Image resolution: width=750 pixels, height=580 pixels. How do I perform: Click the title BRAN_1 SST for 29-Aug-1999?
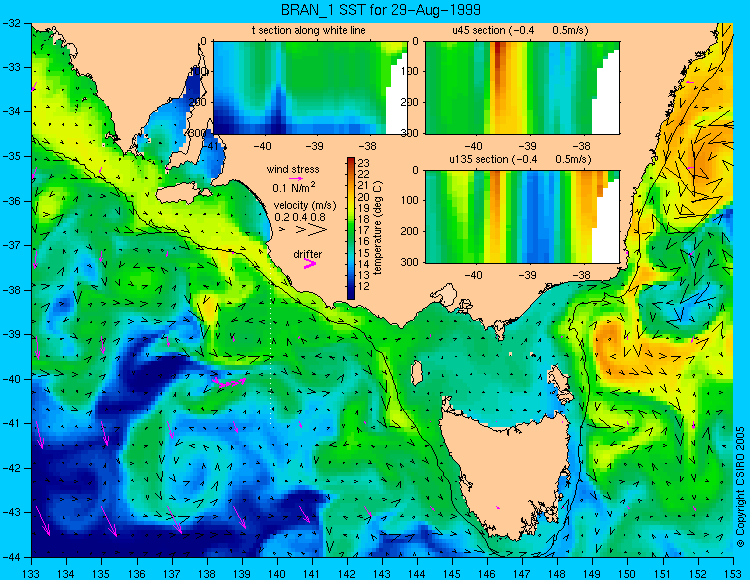(381, 10)
